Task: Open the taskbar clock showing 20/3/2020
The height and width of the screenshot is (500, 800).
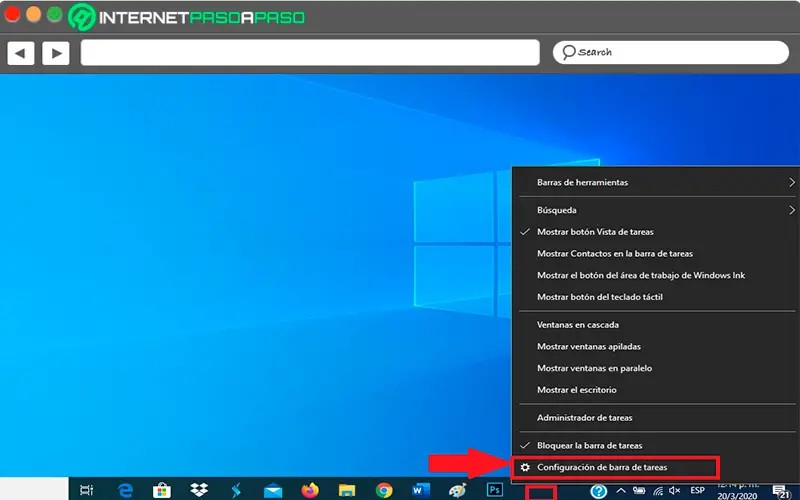Action: 737,491
